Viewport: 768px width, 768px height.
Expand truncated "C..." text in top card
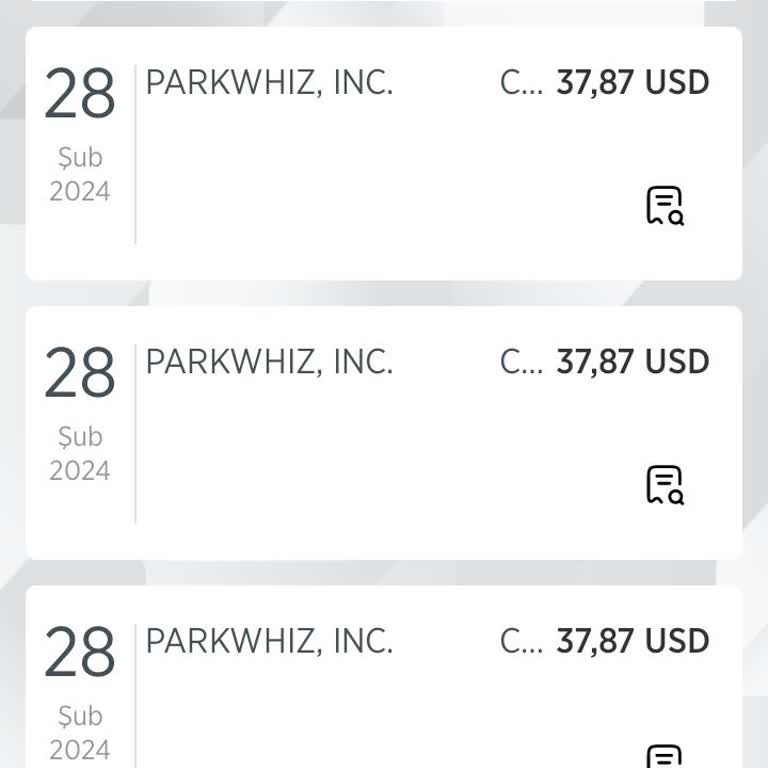[520, 83]
